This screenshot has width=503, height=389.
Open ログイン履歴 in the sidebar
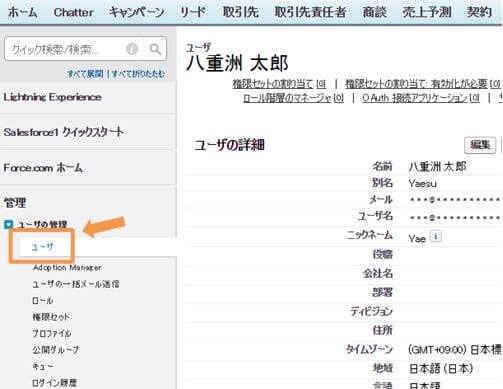(54, 383)
